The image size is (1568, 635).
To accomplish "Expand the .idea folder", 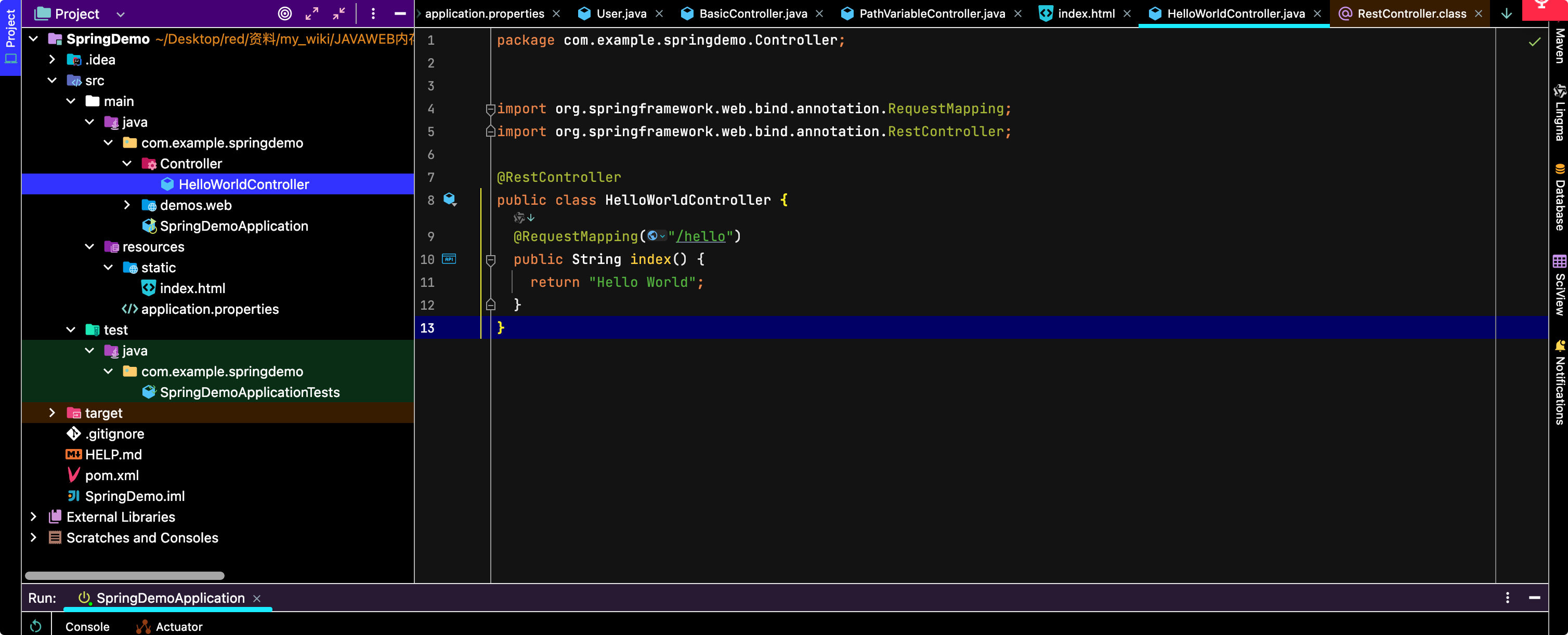I will click(x=53, y=60).
